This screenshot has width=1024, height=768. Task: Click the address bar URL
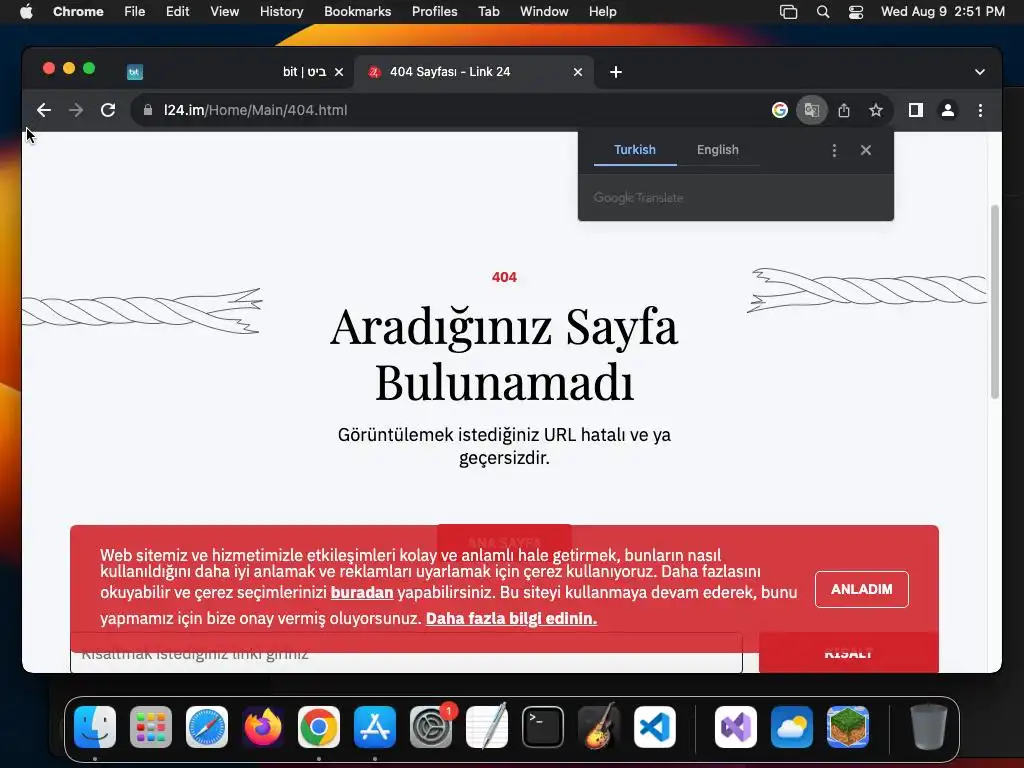255,110
